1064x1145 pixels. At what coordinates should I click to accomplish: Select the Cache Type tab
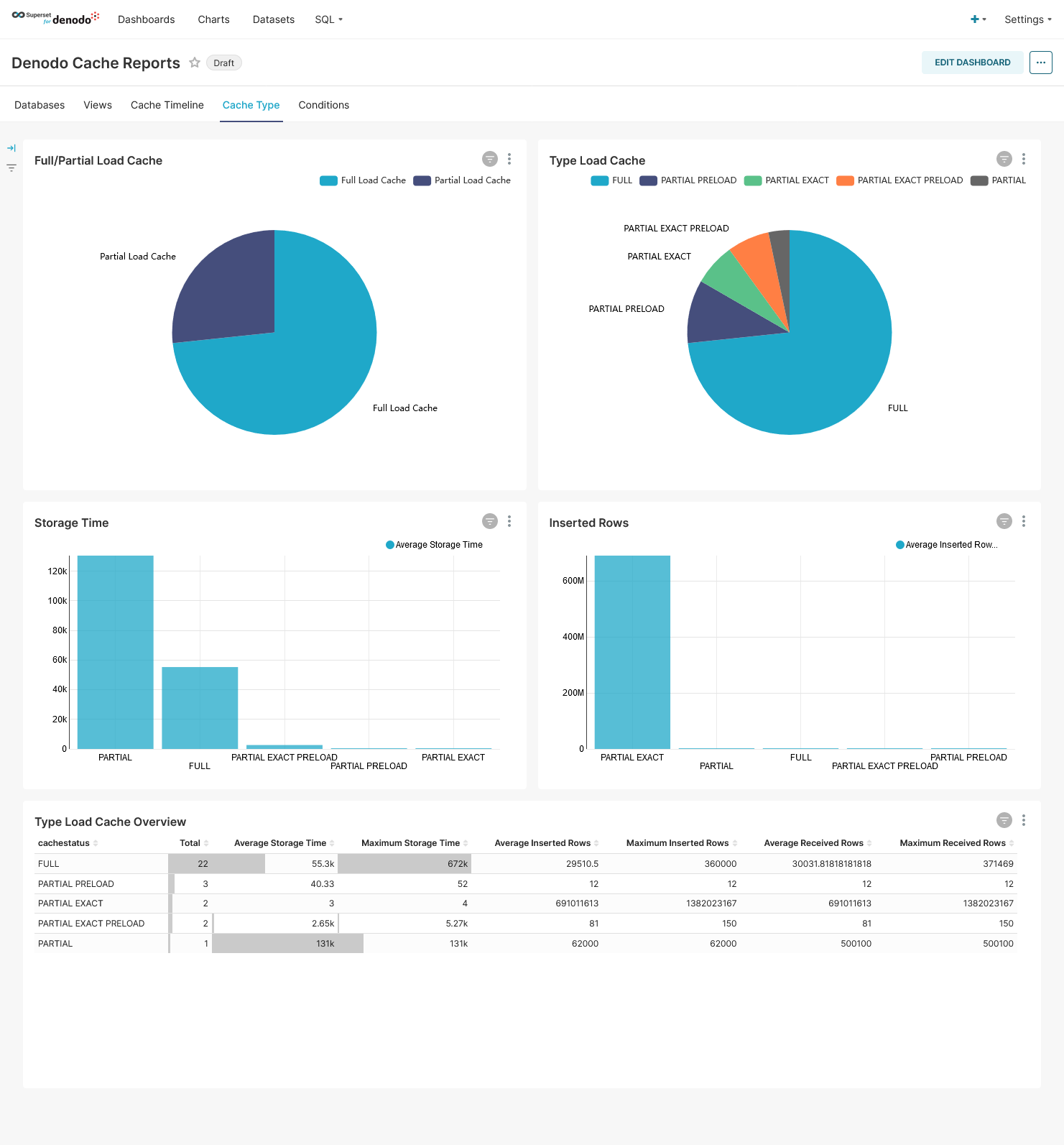coord(251,105)
